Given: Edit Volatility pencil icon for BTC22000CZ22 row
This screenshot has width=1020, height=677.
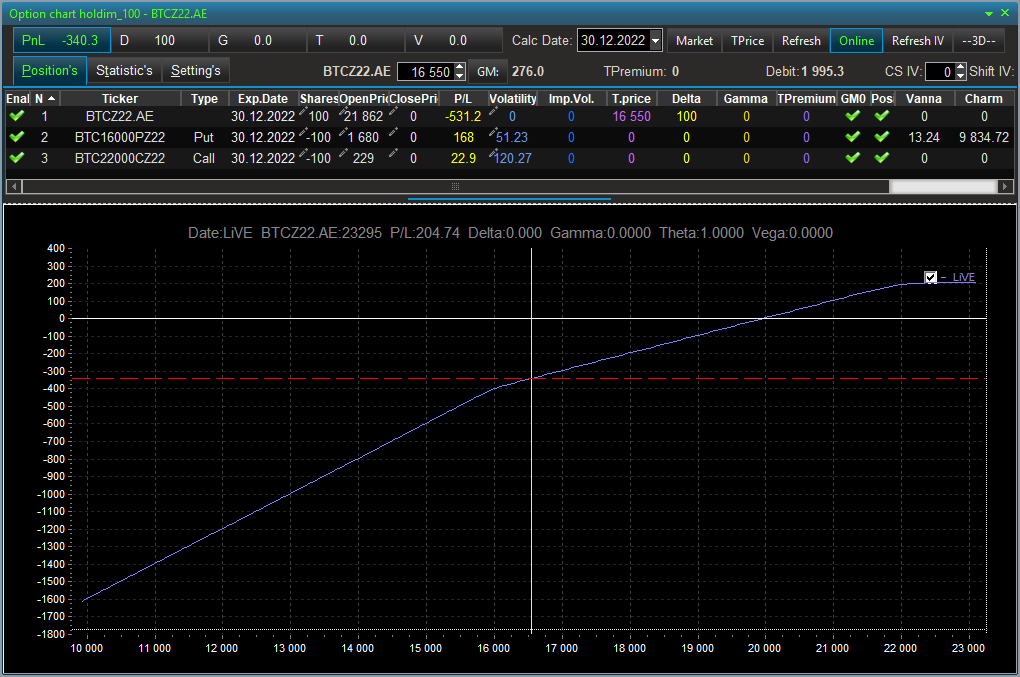Looking at the screenshot, I should pyautogui.click(x=493, y=153).
